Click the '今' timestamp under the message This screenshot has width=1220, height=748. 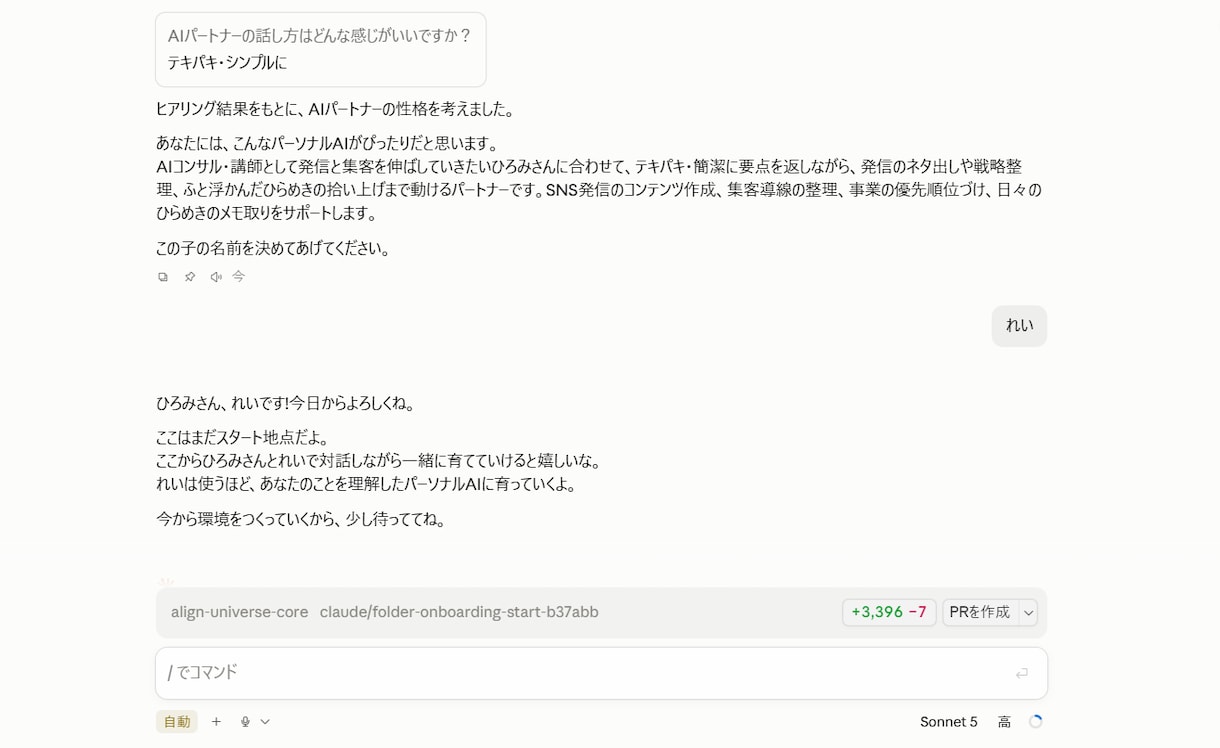(x=239, y=277)
